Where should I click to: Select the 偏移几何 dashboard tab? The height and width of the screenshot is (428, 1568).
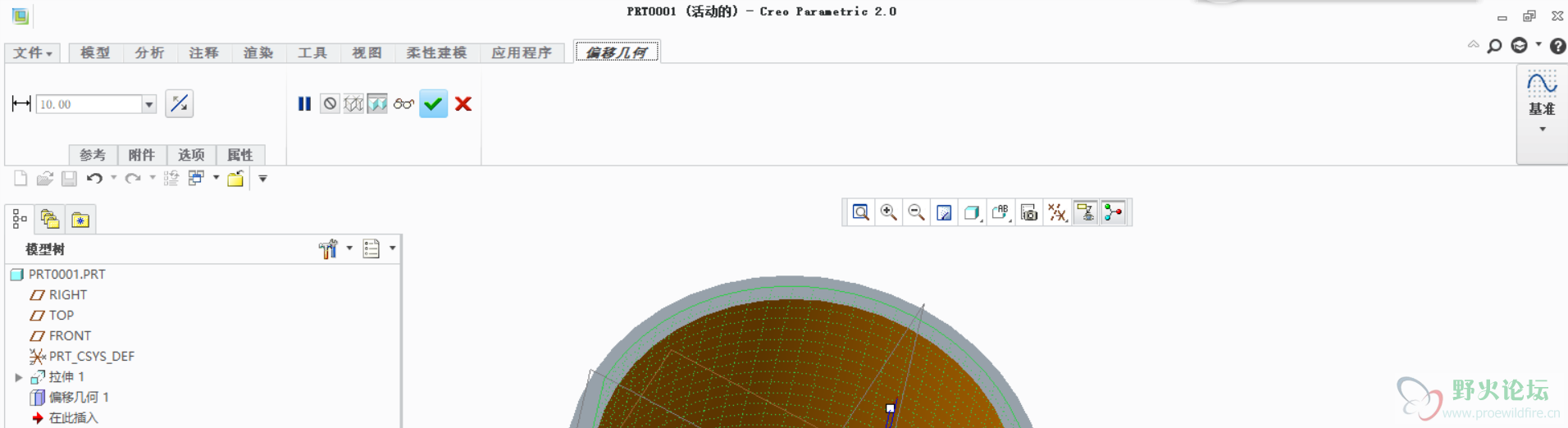coord(617,52)
